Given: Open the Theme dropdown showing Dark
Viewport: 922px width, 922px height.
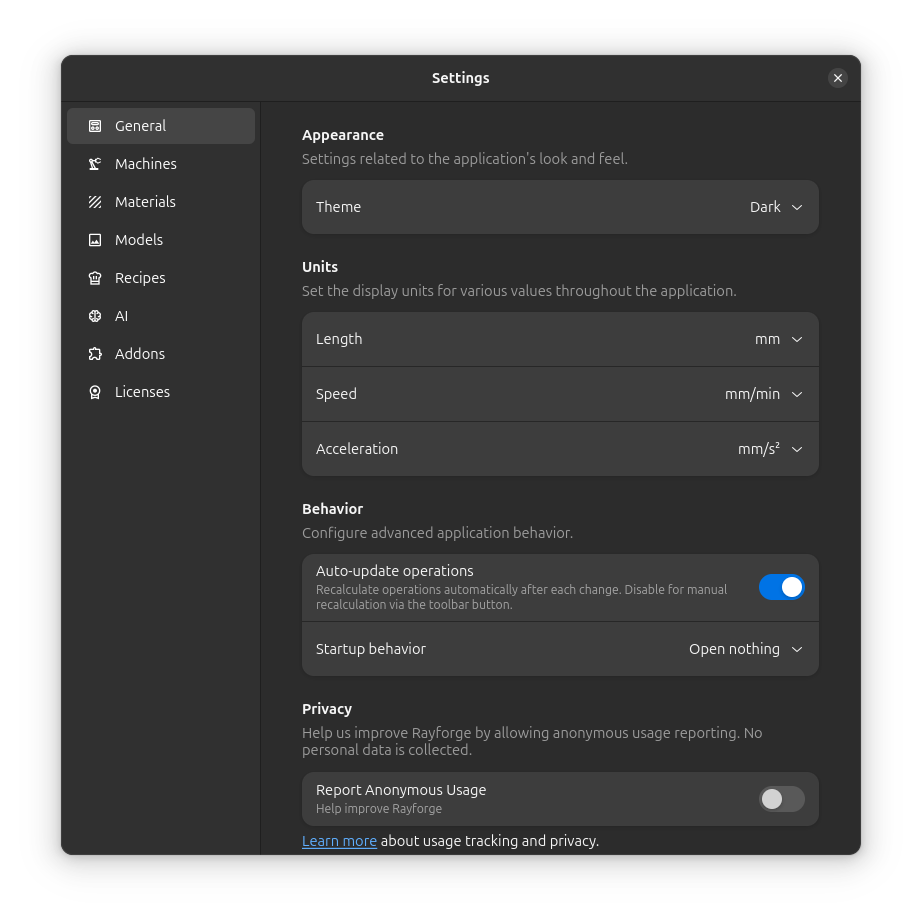Looking at the screenshot, I should click(x=776, y=207).
